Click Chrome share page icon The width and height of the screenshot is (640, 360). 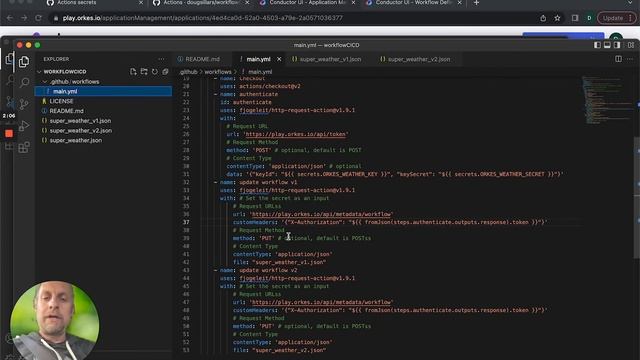tap(543, 18)
